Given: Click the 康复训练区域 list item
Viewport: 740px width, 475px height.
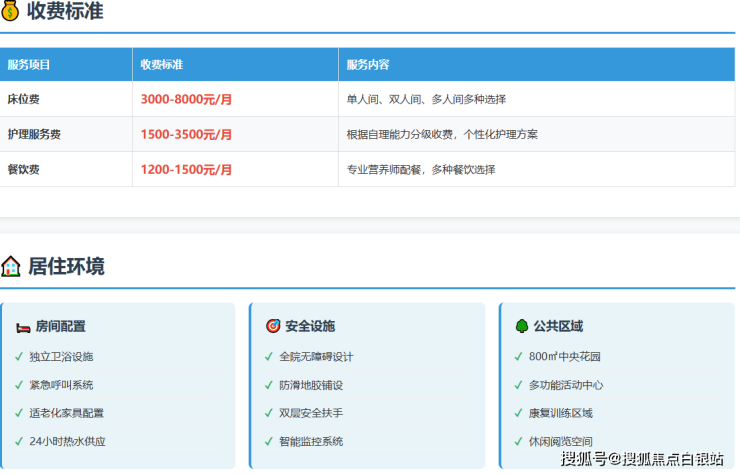Looking at the screenshot, I should click(560, 413).
